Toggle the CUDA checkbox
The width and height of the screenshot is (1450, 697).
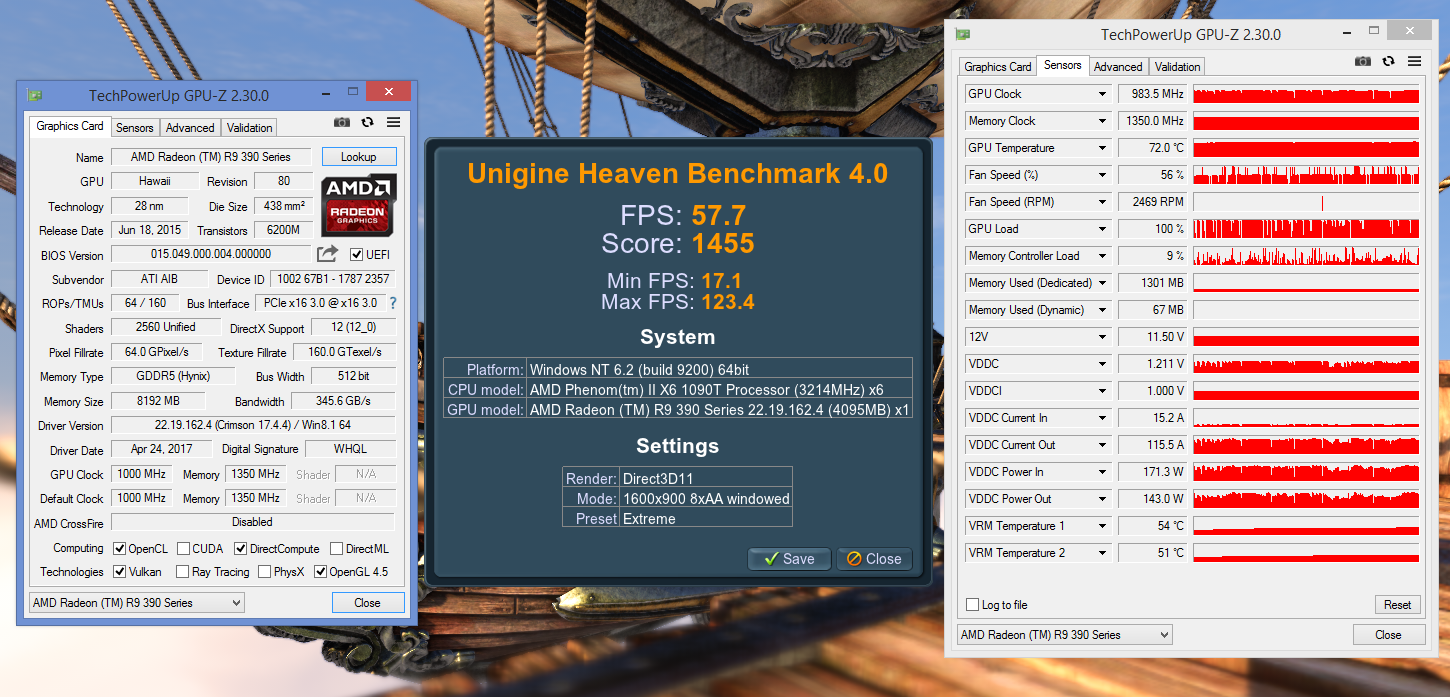184,549
